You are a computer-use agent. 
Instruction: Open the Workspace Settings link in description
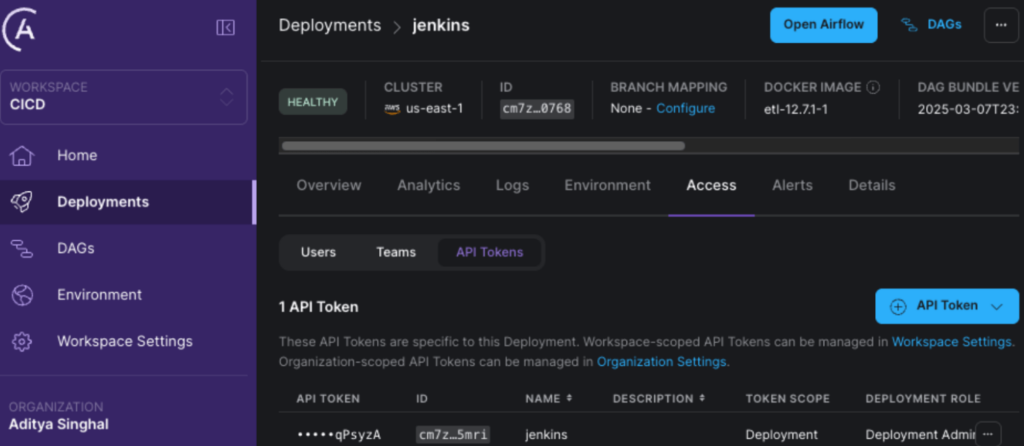coord(952,342)
